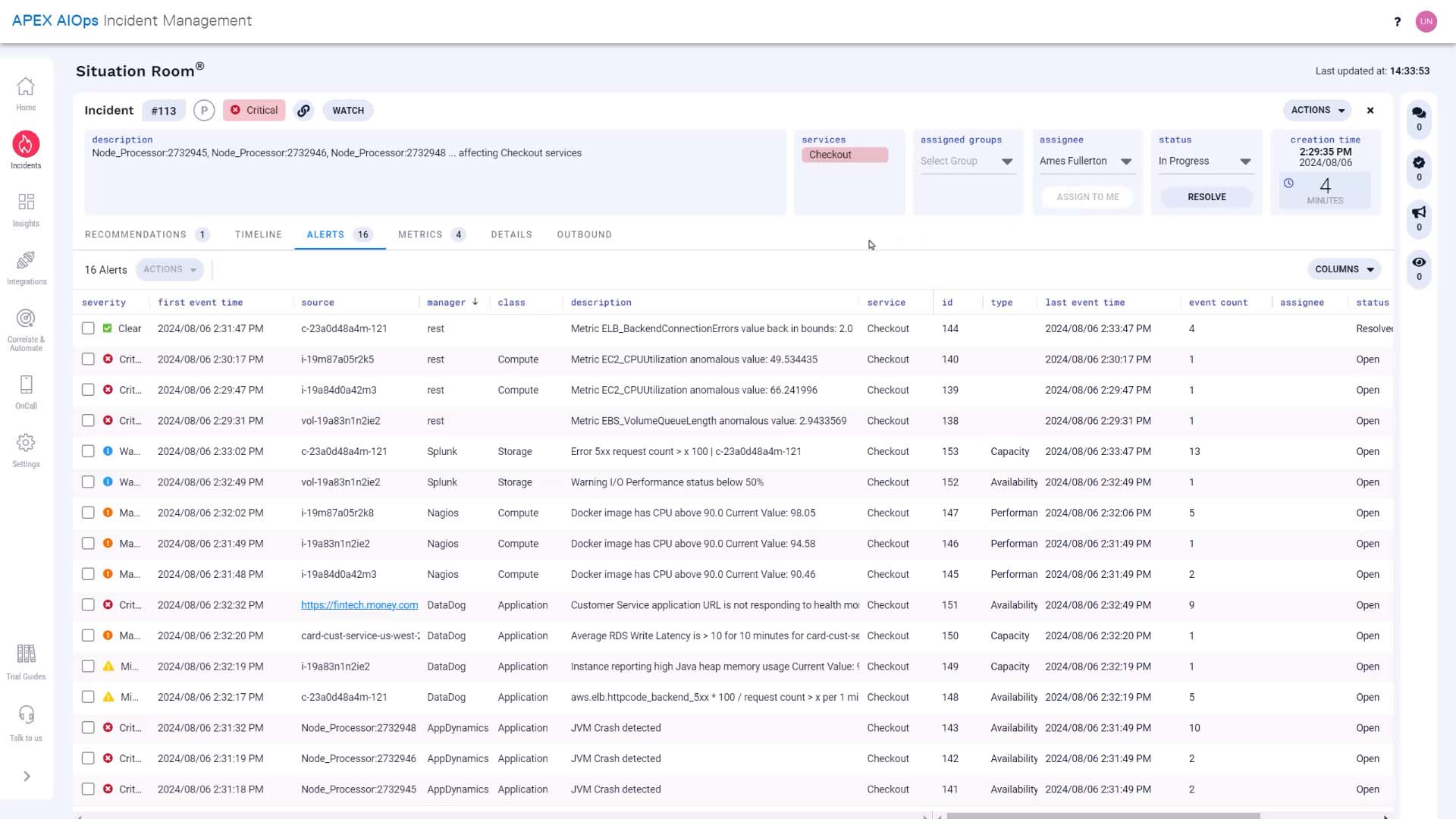Switch to the RECOMMENDATIONS tab
The image size is (1456, 819).
point(147,235)
